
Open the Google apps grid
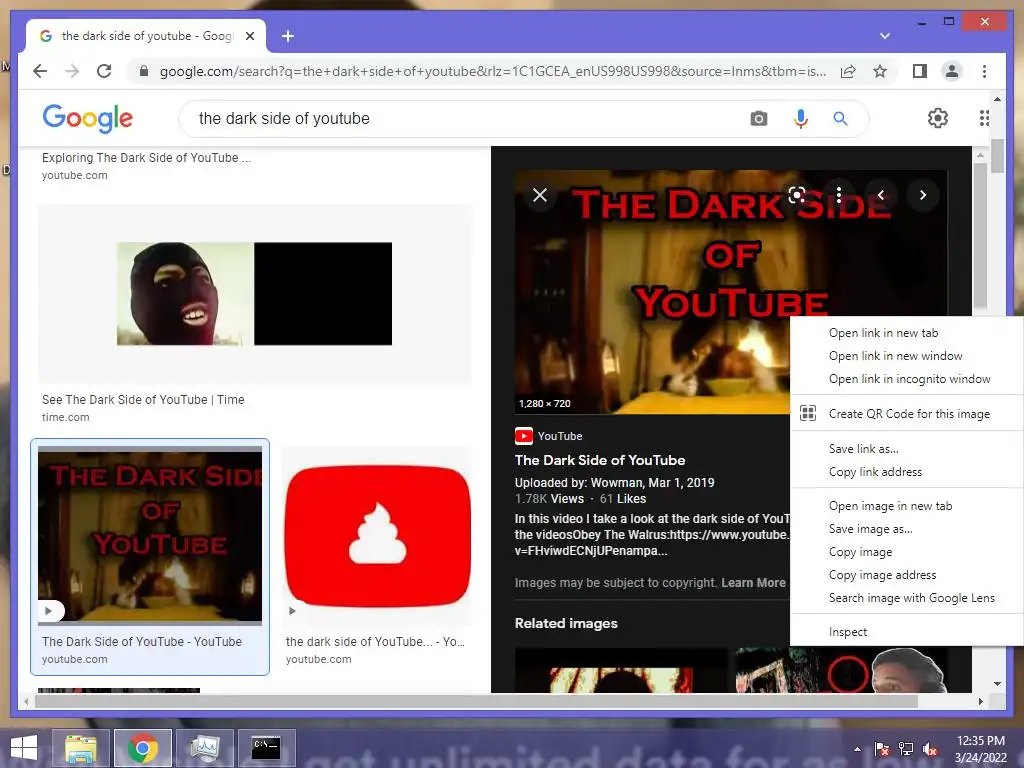[984, 118]
